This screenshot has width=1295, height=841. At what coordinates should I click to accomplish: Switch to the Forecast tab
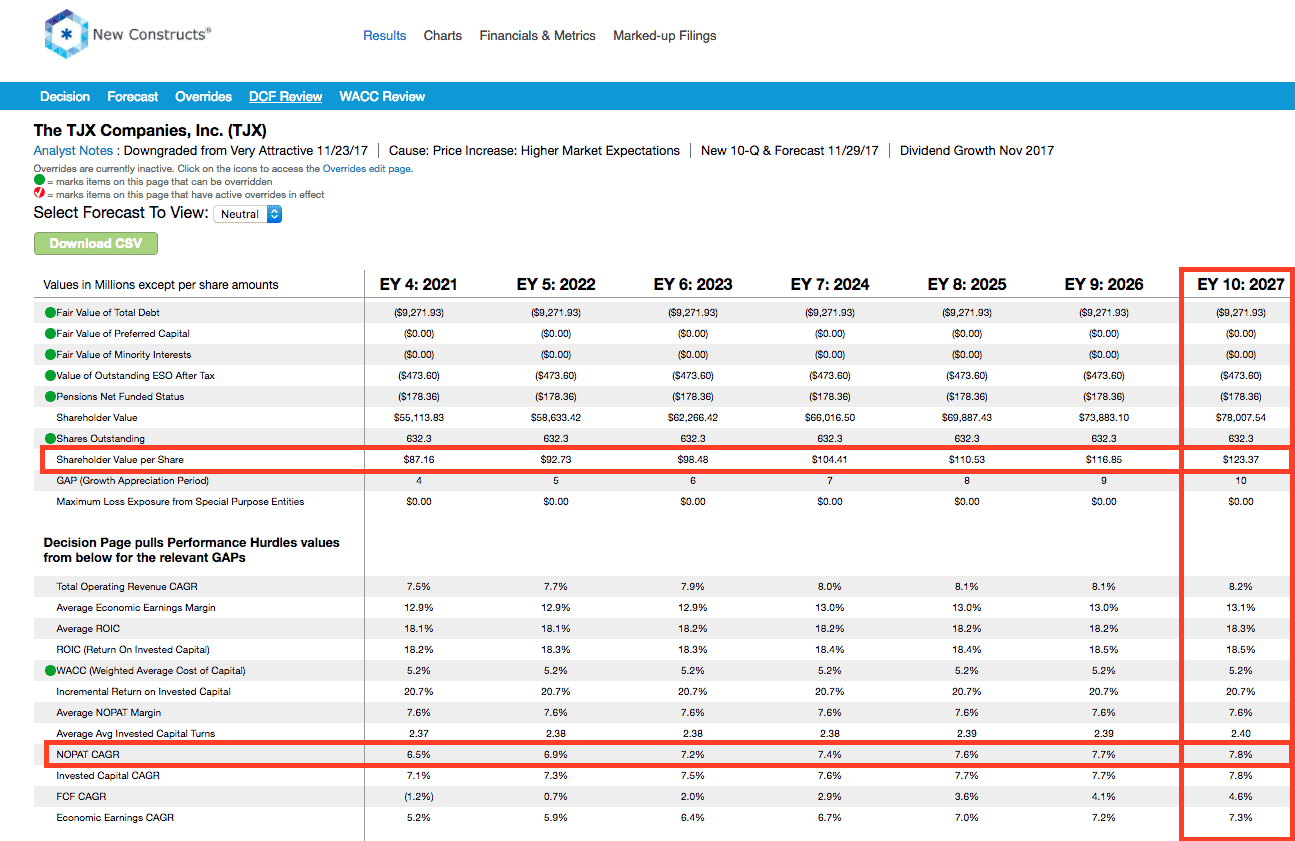[133, 97]
